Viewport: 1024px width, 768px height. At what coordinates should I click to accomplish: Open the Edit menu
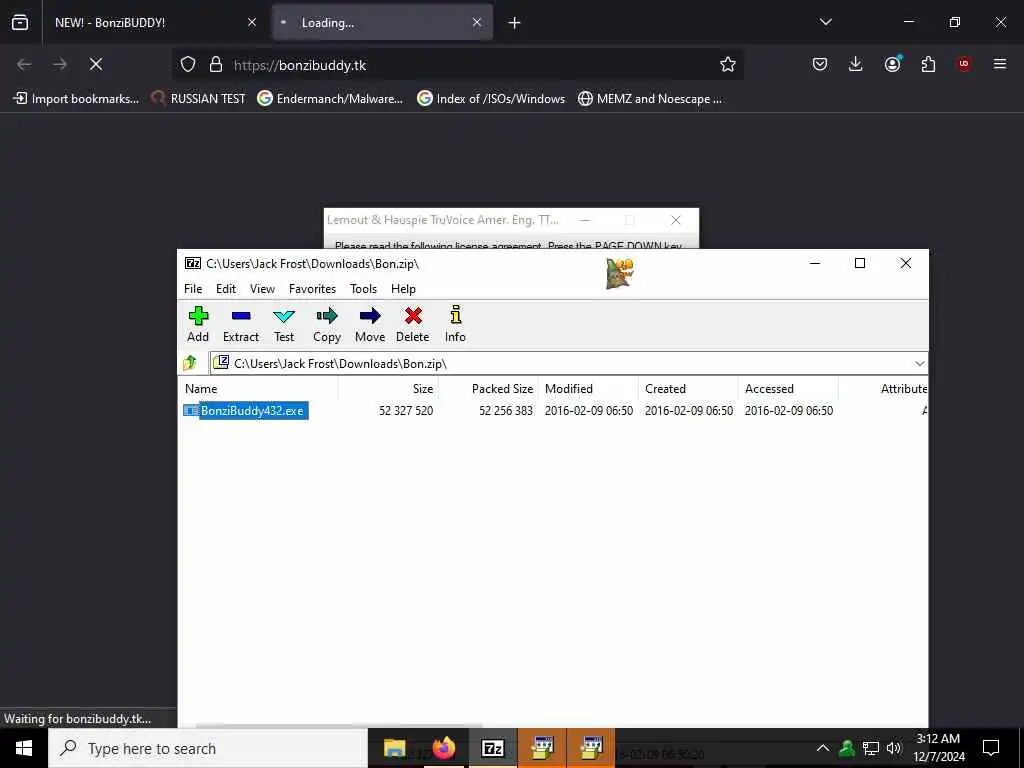(x=226, y=289)
